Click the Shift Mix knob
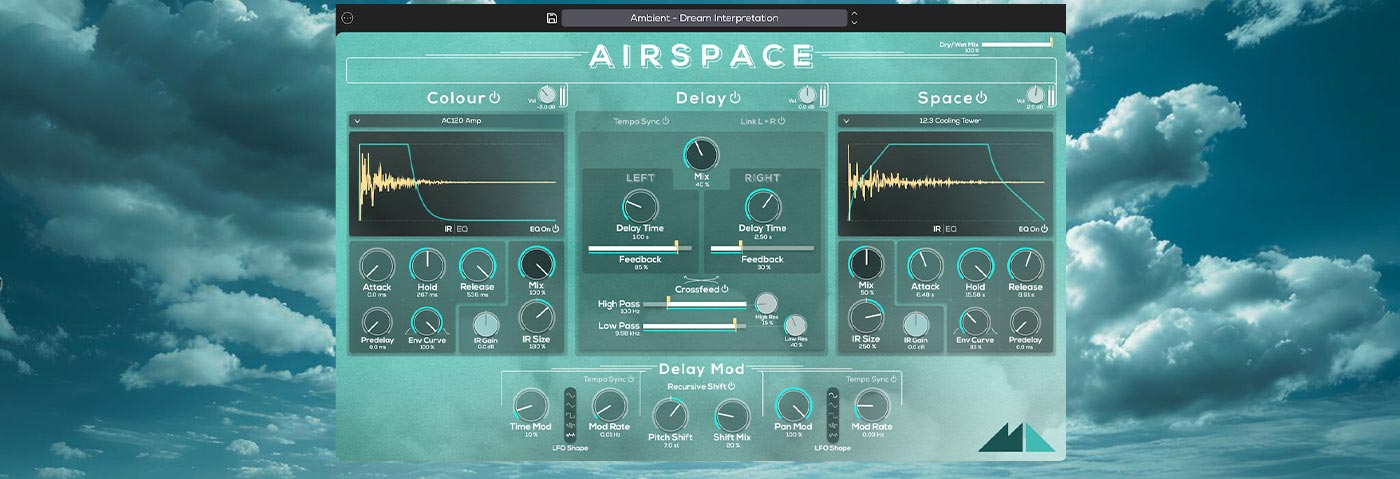Viewport: 1400px width, 479px height. pyautogui.click(x=732, y=414)
